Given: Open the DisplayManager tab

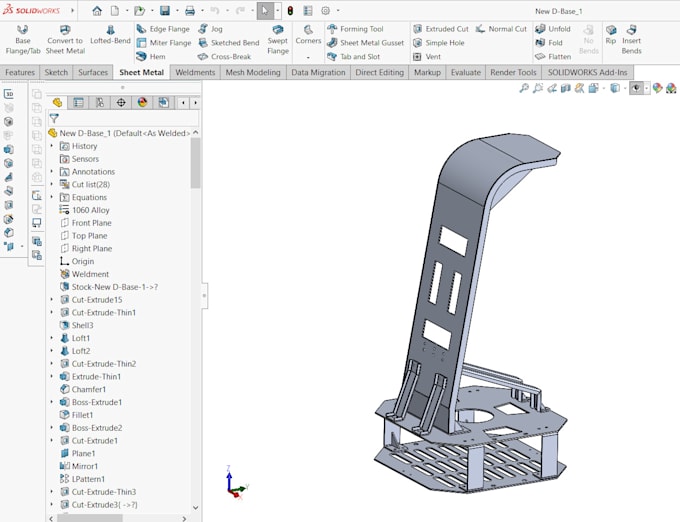Looking at the screenshot, I should click(142, 103).
